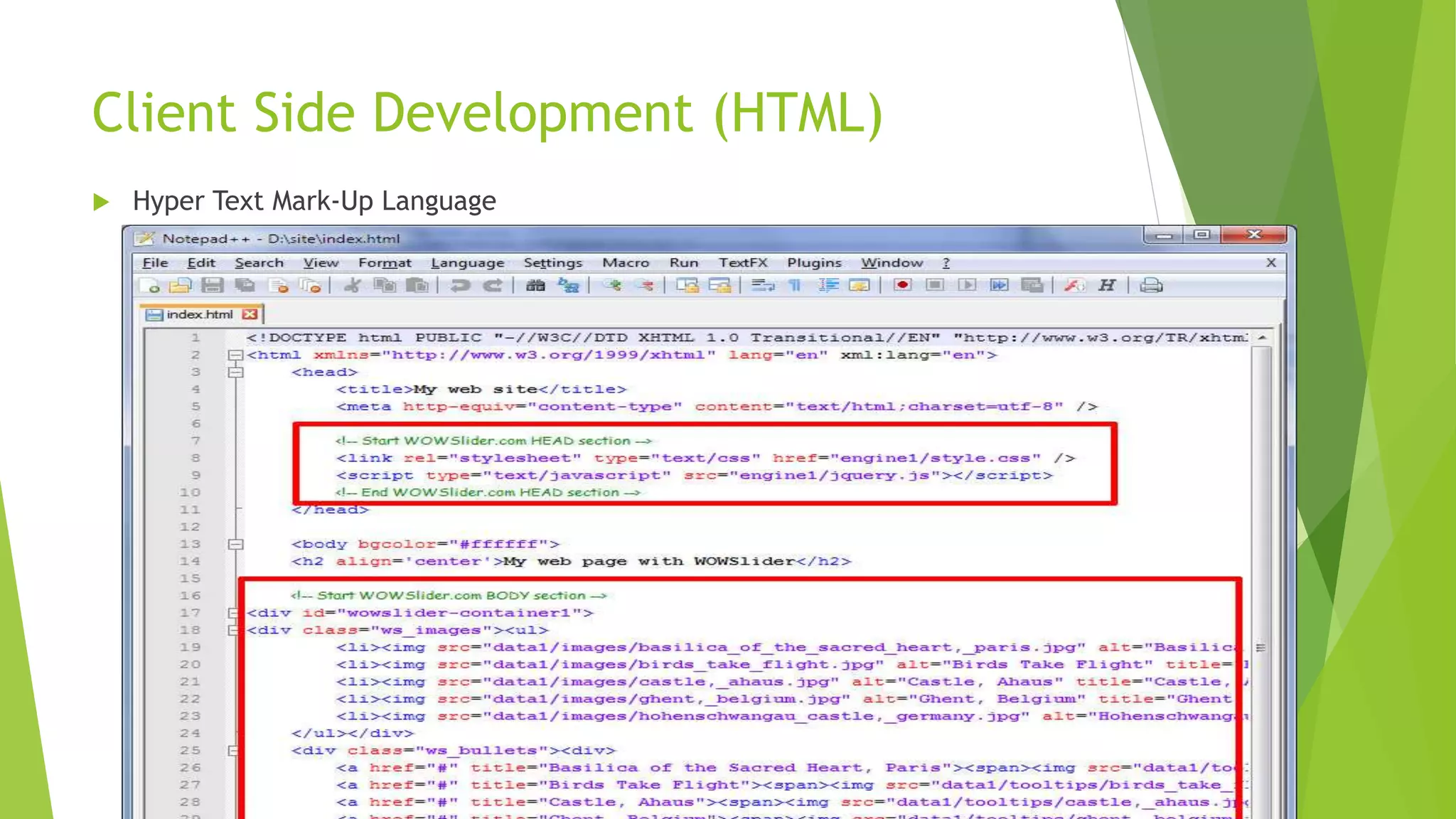Click the Close All documents toolbar icon

click(x=310, y=286)
